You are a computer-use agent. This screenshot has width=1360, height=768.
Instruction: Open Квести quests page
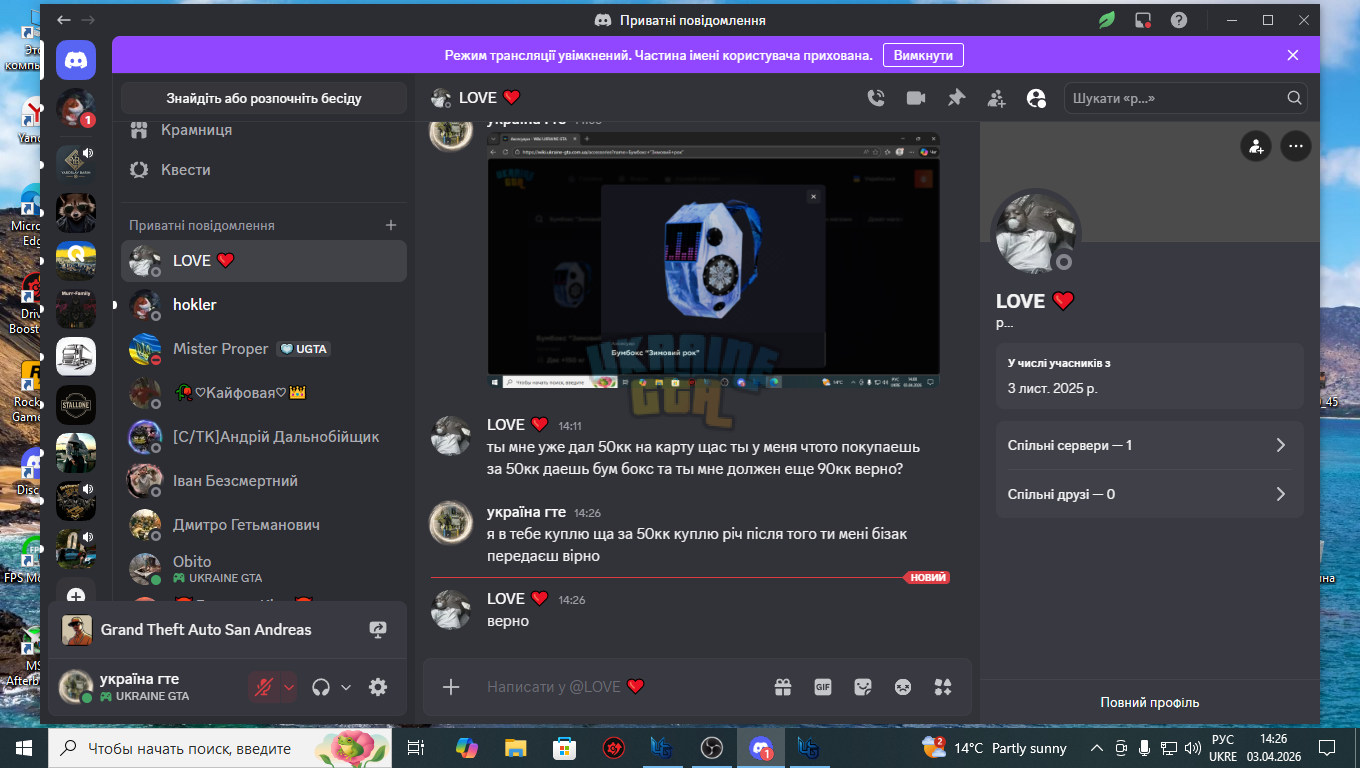(x=264, y=170)
